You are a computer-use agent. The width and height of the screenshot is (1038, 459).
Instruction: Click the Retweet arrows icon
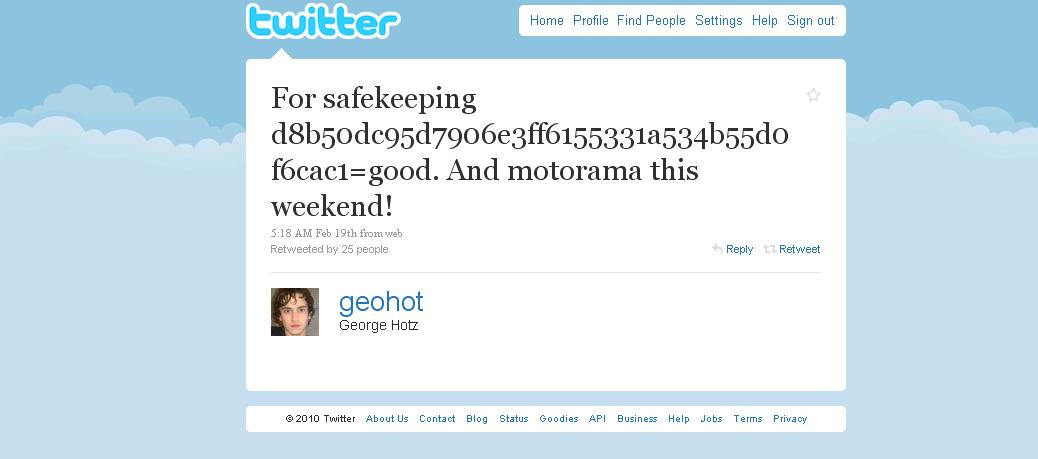[770, 249]
